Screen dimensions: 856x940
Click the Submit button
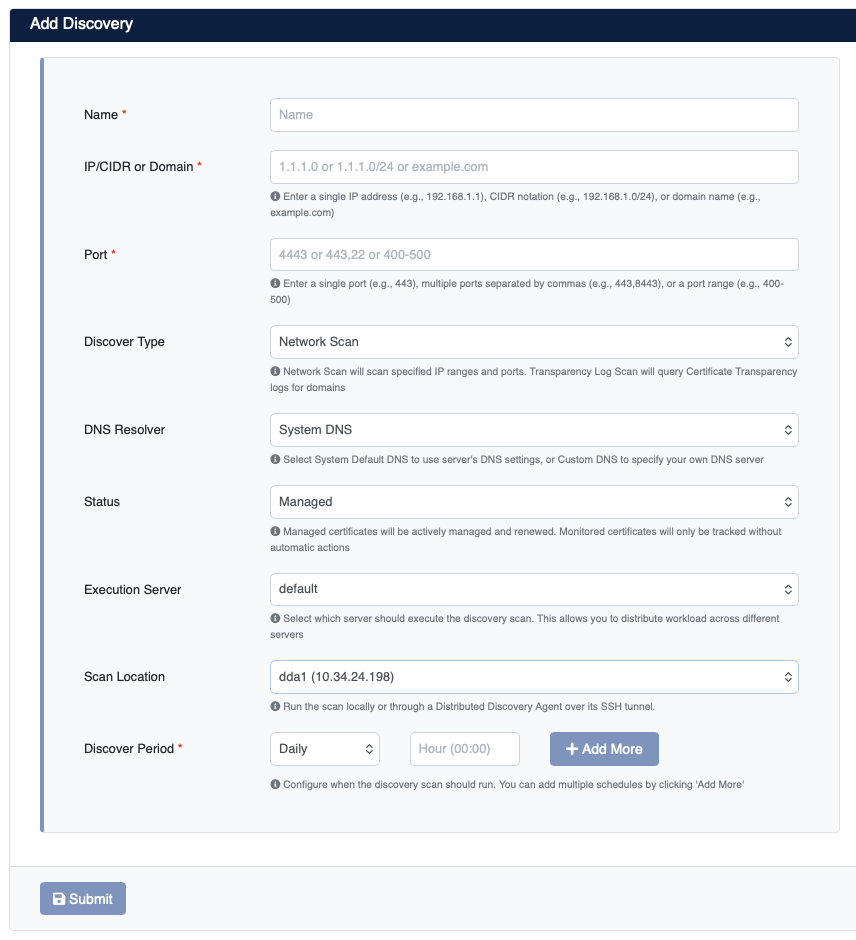(x=83, y=899)
